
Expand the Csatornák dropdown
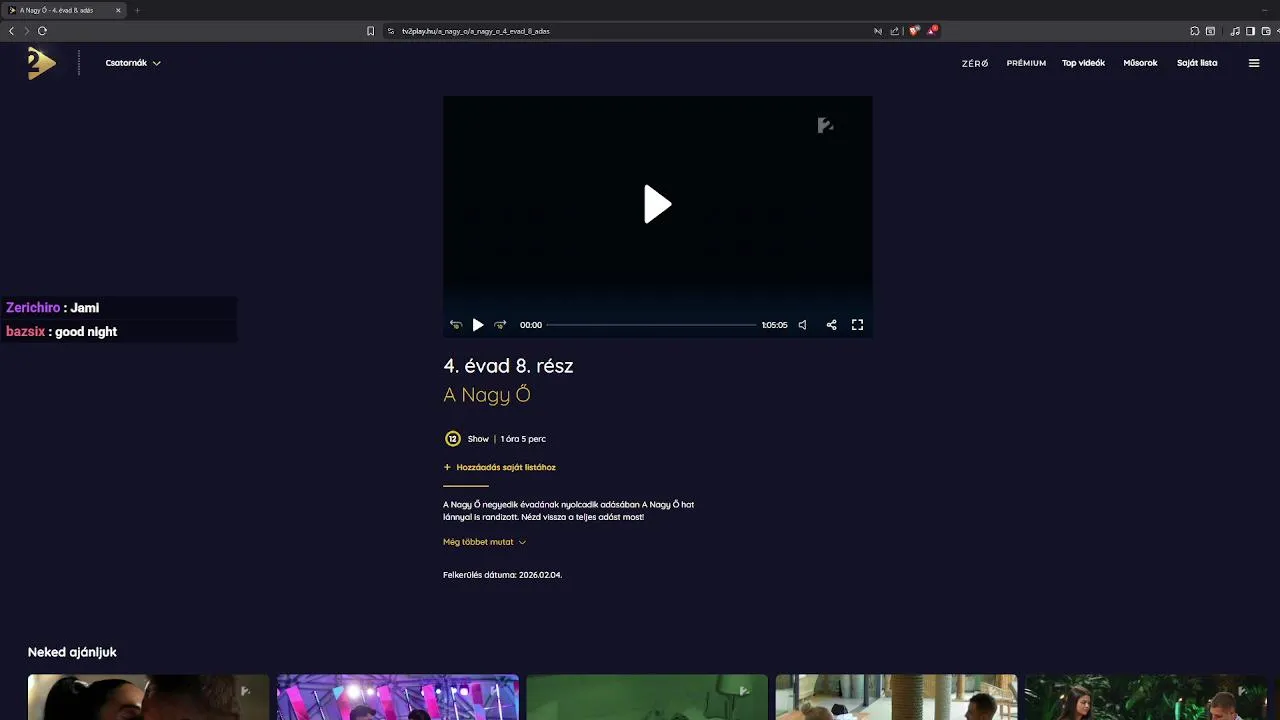[133, 63]
